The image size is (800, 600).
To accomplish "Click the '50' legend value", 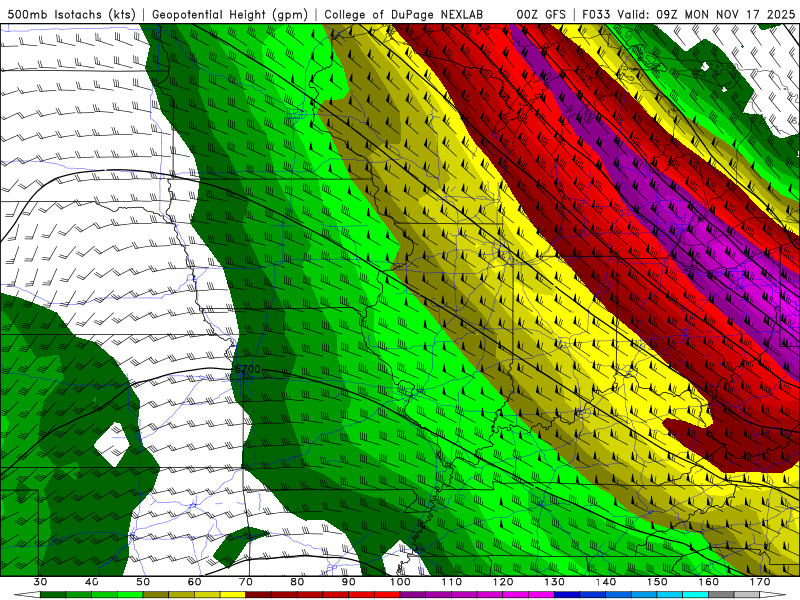I will tap(143, 582).
